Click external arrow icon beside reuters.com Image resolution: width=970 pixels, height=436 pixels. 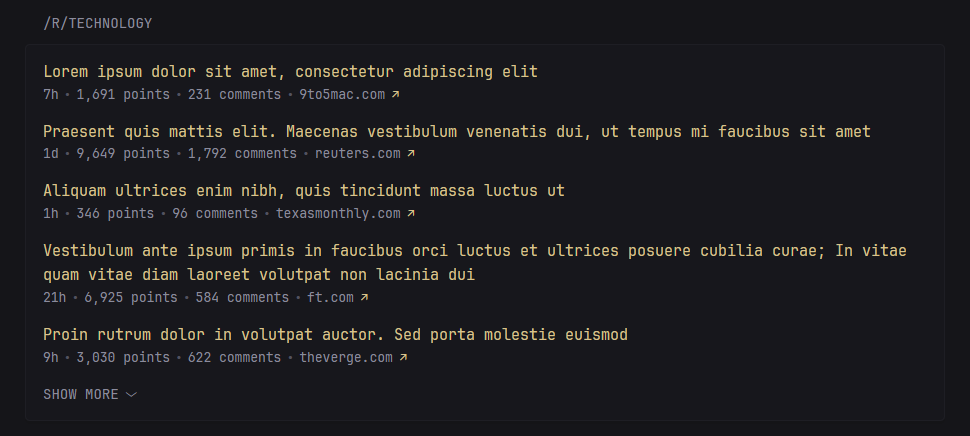pyautogui.click(x=411, y=154)
